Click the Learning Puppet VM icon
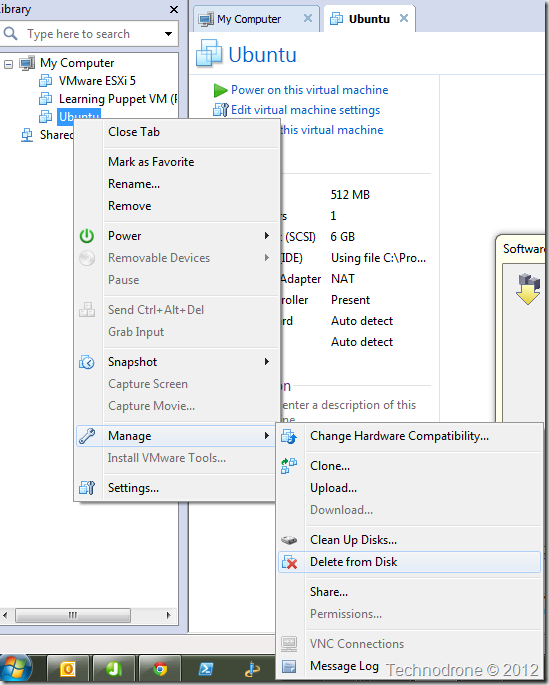The height and width of the screenshot is (685, 549). coord(45,99)
